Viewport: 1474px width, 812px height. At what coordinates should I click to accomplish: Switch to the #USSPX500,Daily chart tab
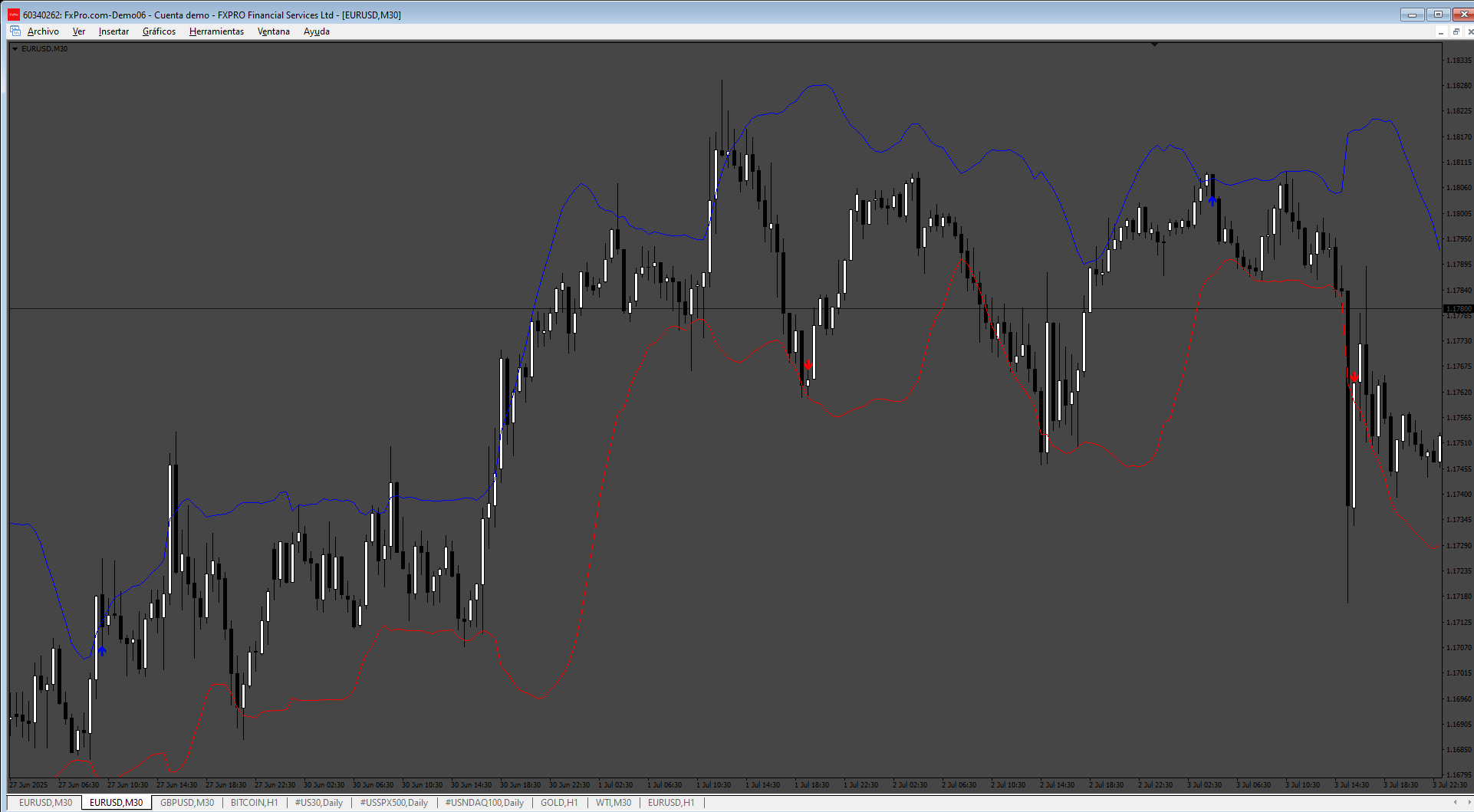click(x=393, y=803)
